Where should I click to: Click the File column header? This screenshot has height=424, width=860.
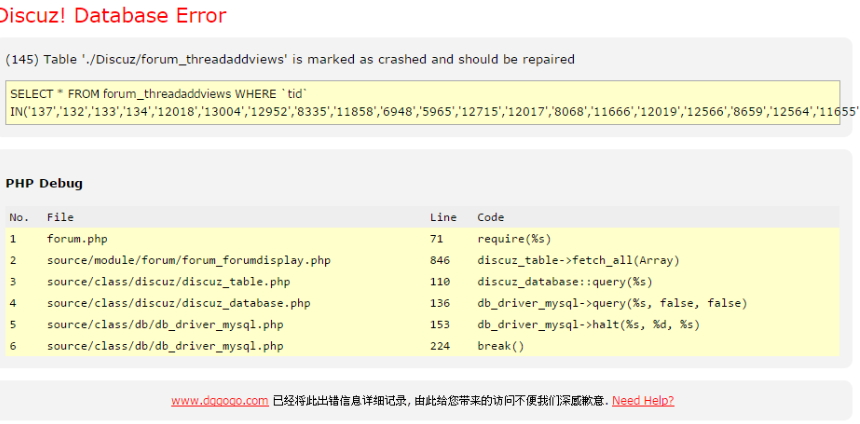click(60, 217)
